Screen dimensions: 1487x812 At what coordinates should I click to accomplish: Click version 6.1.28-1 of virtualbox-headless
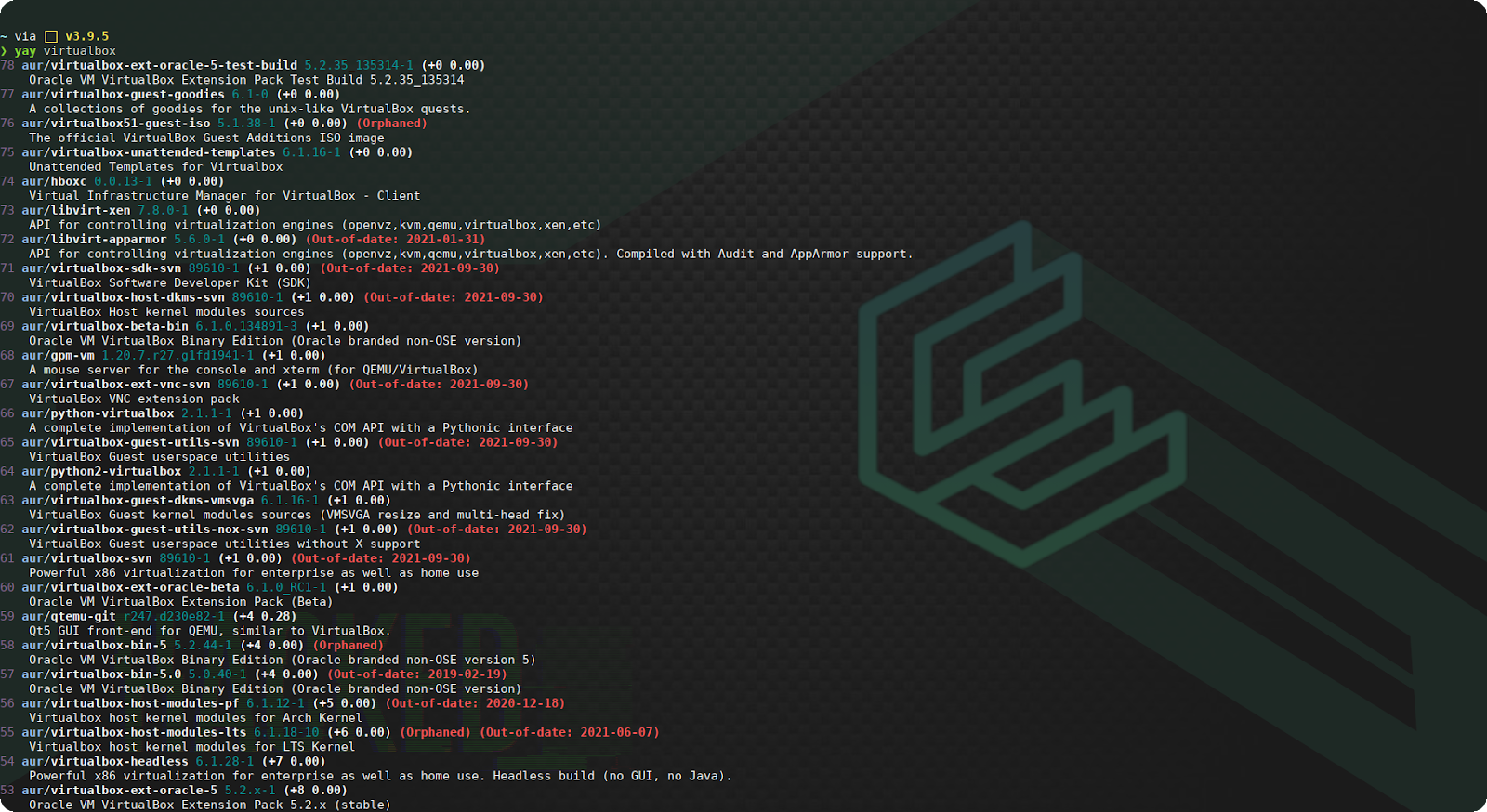(x=225, y=761)
